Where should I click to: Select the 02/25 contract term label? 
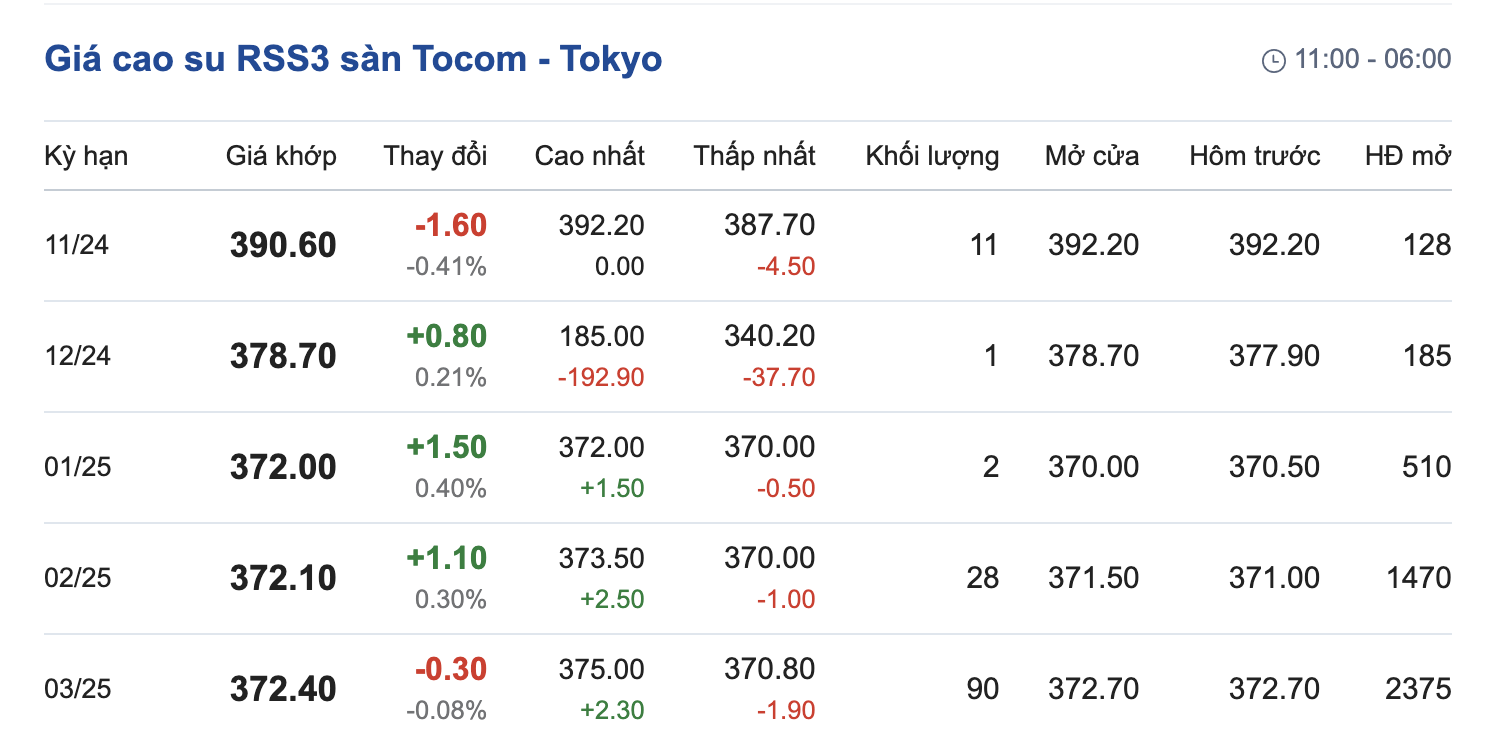click(x=77, y=578)
